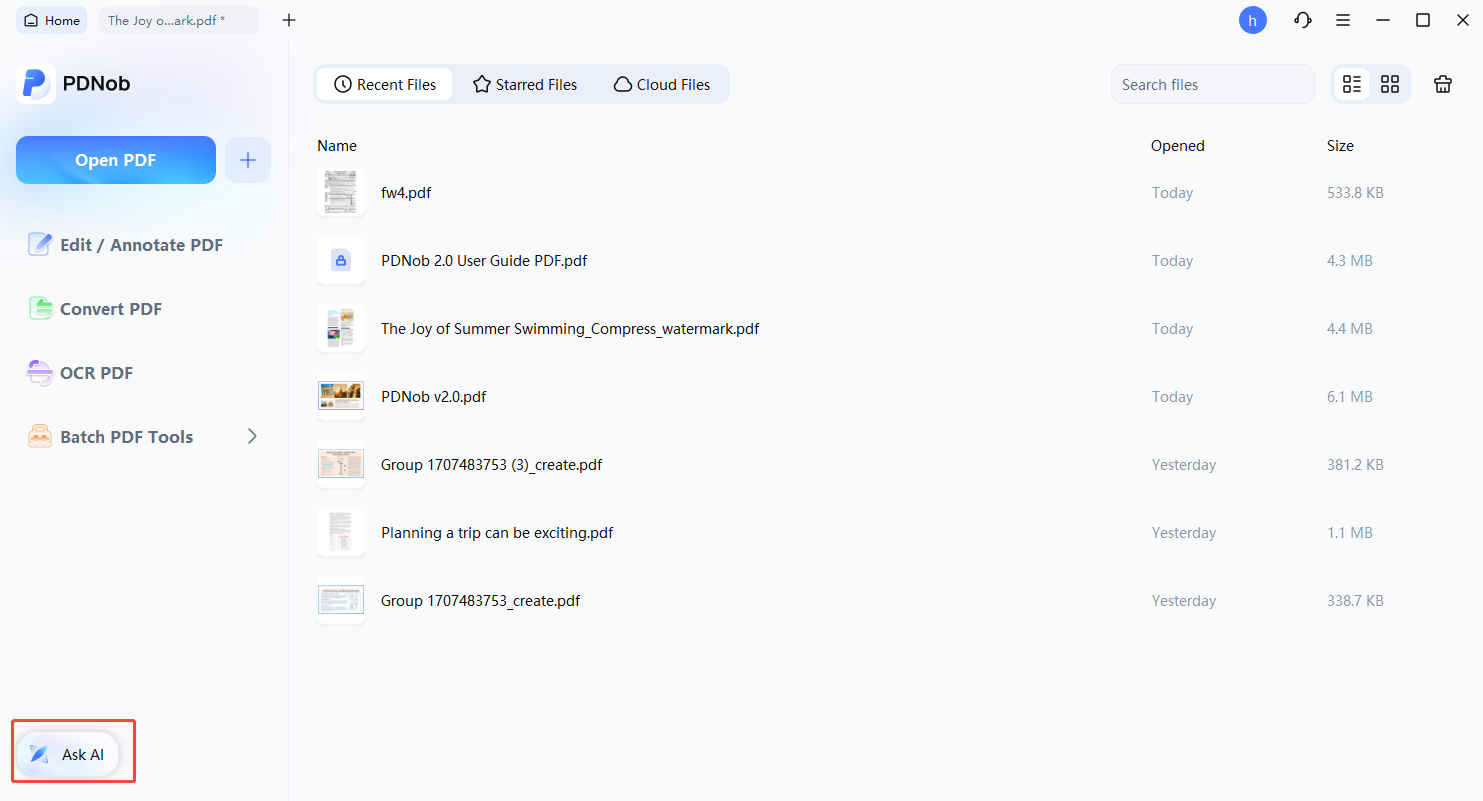The width and height of the screenshot is (1483, 801).
Task: Open the hamburger menu icon
Action: click(1343, 20)
